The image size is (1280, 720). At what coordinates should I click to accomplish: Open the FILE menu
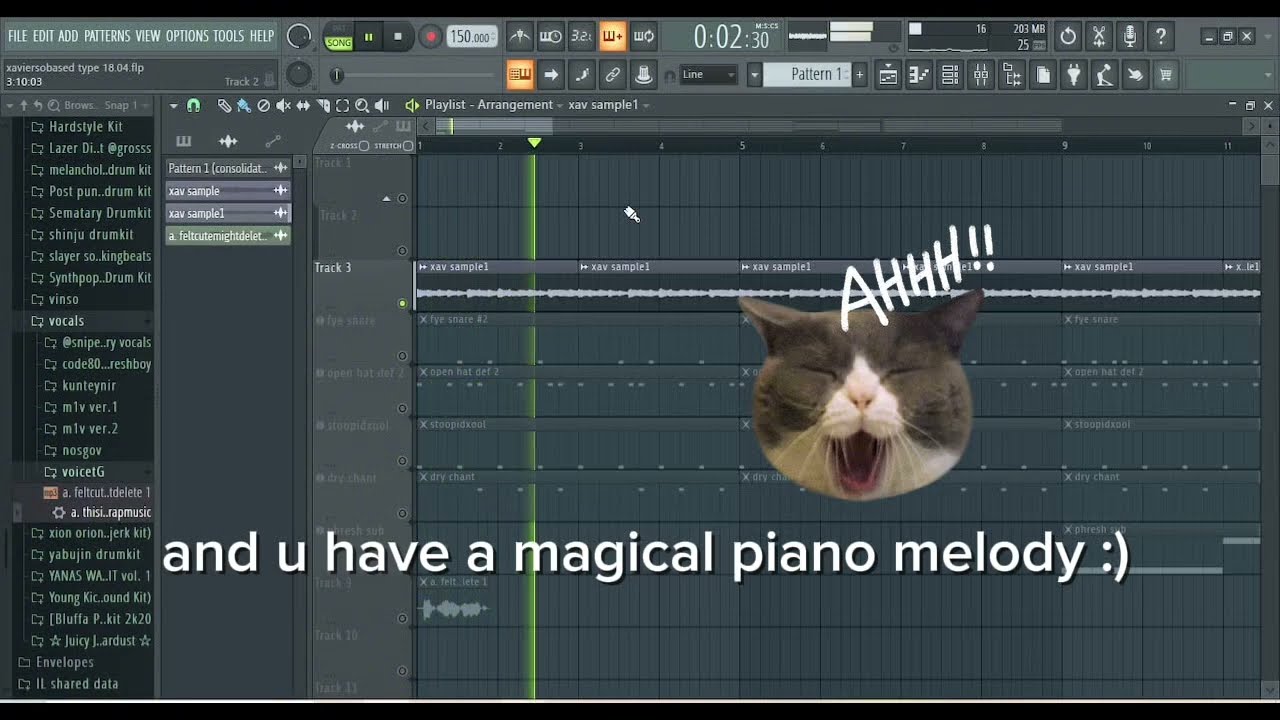point(18,36)
